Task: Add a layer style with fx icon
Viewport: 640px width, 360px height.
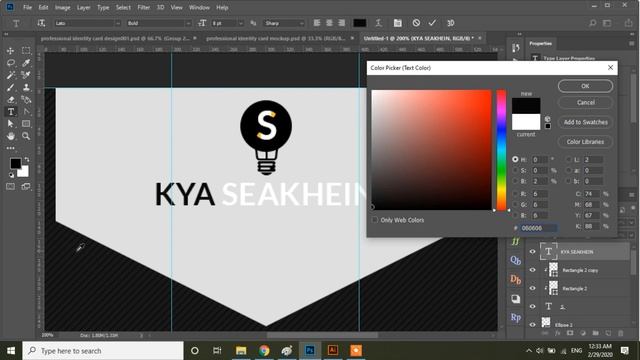Action: [558, 333]
